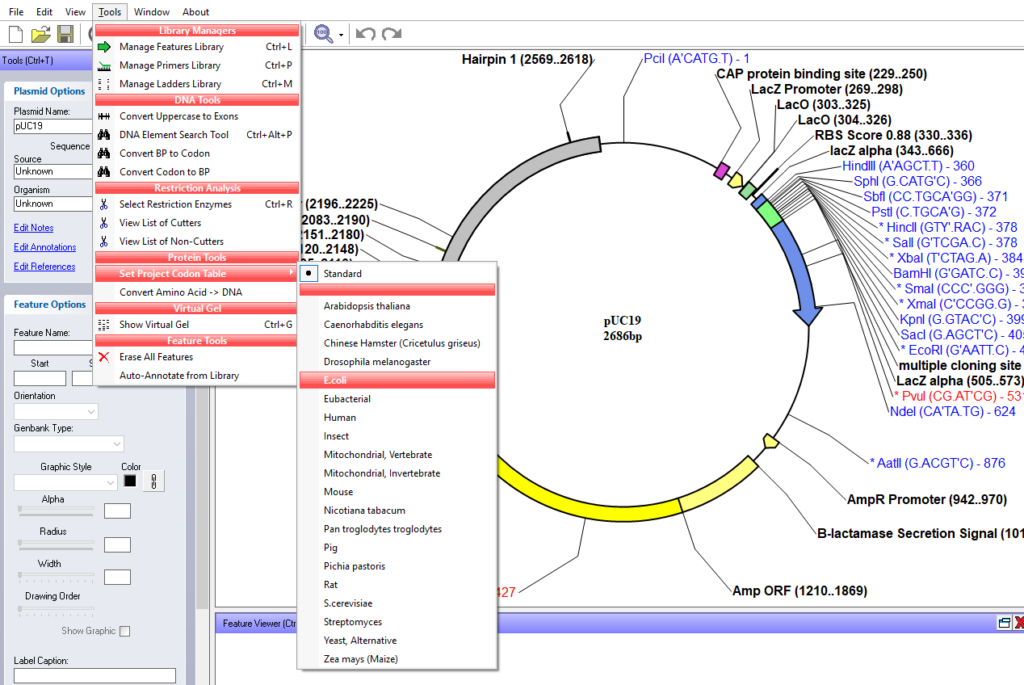Screen dimensions: 1024x685
Task: Select Manage Primers Library menu entry
Action: [x=169, y=66]
